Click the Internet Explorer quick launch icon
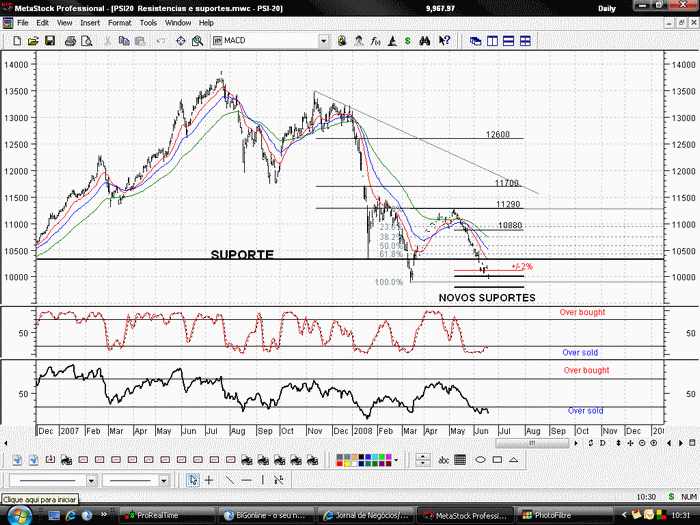This screenshot has width=700, height=525. click(x=71, y=515)
